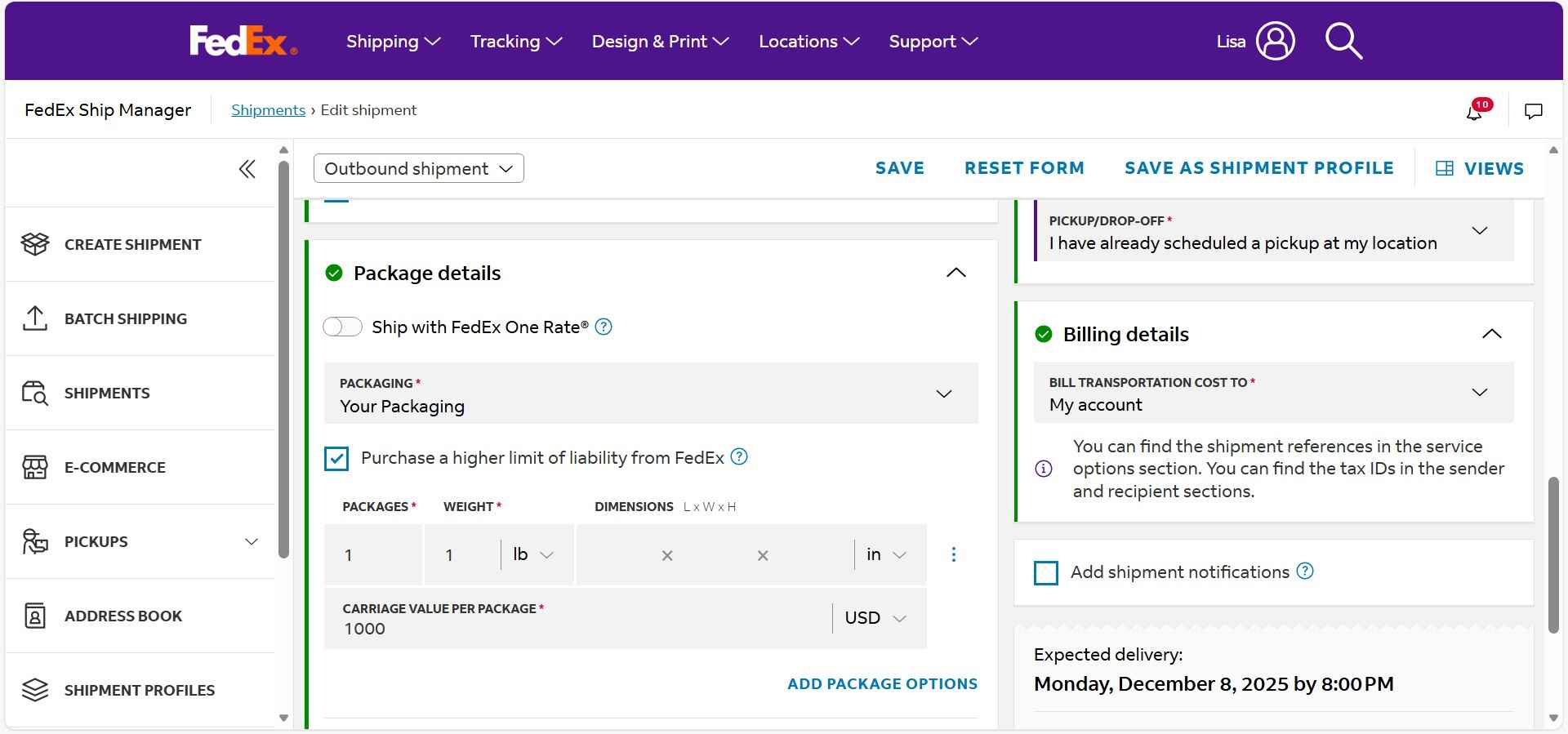The image size is (1568, 734).
Task: Open Lisa's user profile icon
Action: click(1275, 41)
